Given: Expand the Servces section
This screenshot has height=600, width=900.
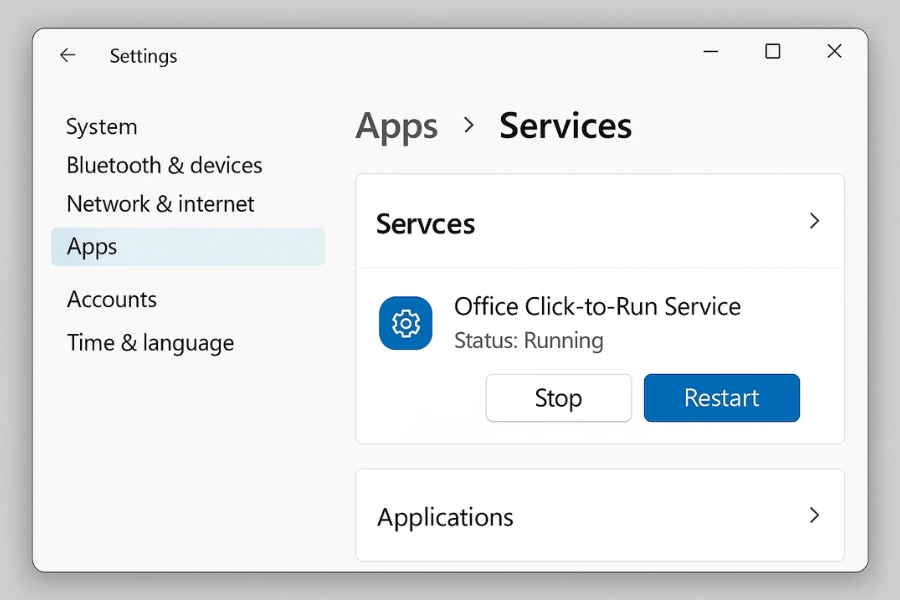Looking at the screenshot, I should (x=600, y=221).
